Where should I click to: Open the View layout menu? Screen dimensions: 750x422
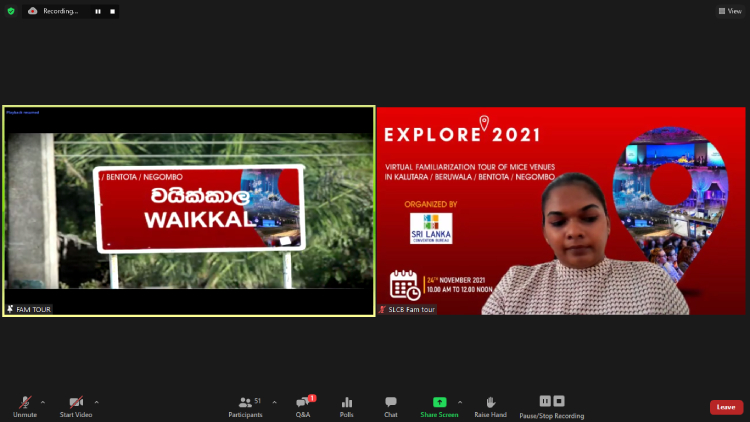(730, 11)
